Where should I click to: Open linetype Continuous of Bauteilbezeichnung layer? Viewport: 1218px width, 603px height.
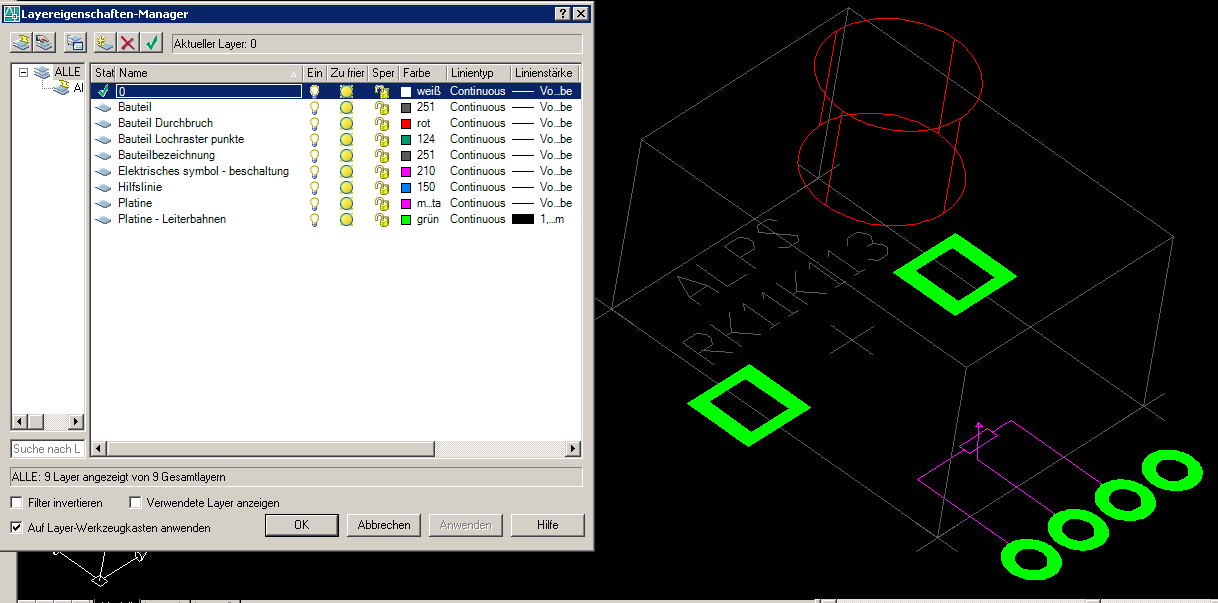point(477,155)
